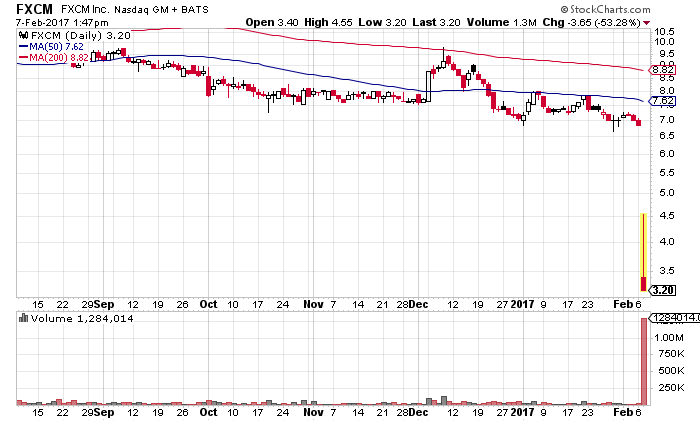This screenshot has width=700, height=421.
Task: Click the Volume 1.3M header value
Action: pos(501,22)
